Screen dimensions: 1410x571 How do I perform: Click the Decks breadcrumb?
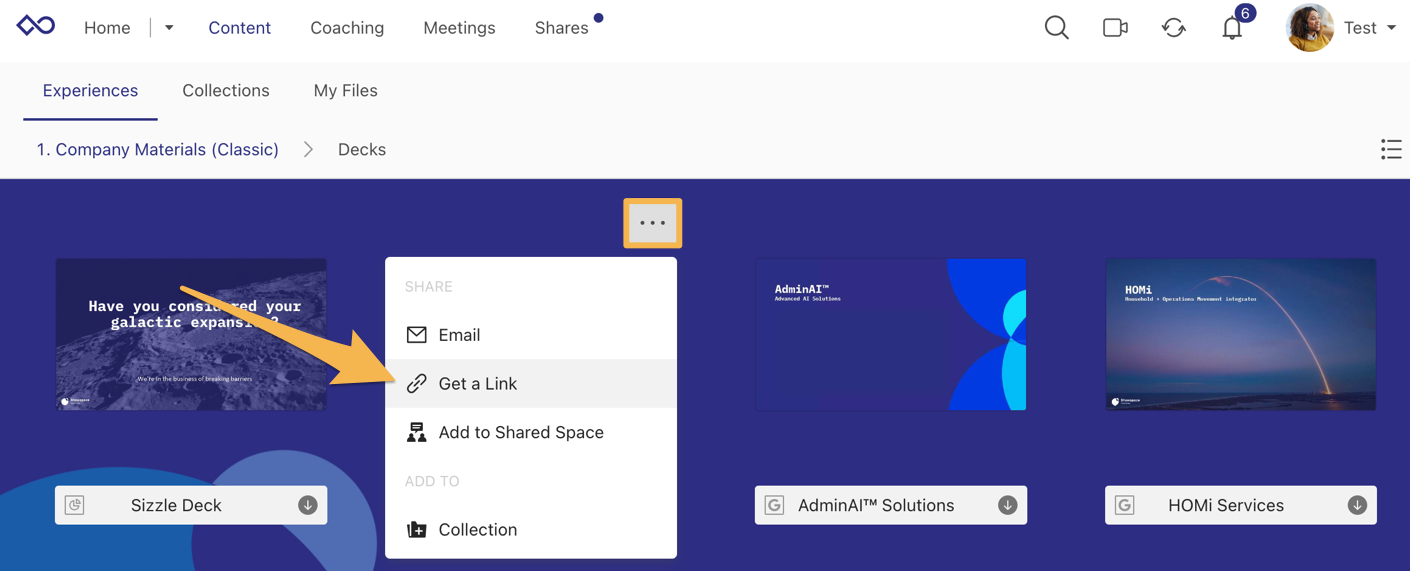[x=362, y=149]
